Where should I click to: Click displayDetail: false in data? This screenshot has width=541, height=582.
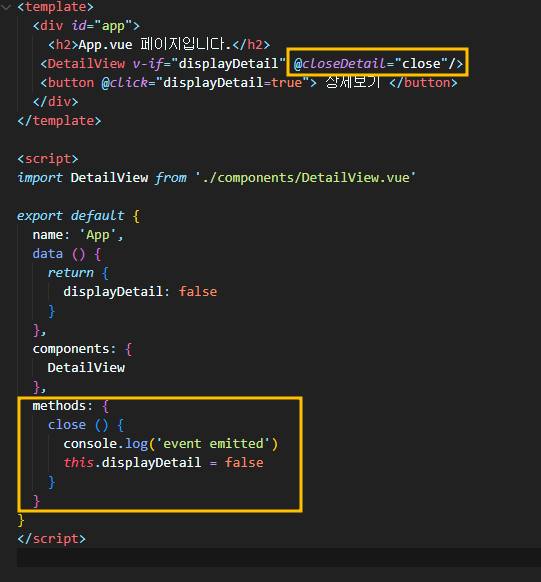click(x=140, y=292)
